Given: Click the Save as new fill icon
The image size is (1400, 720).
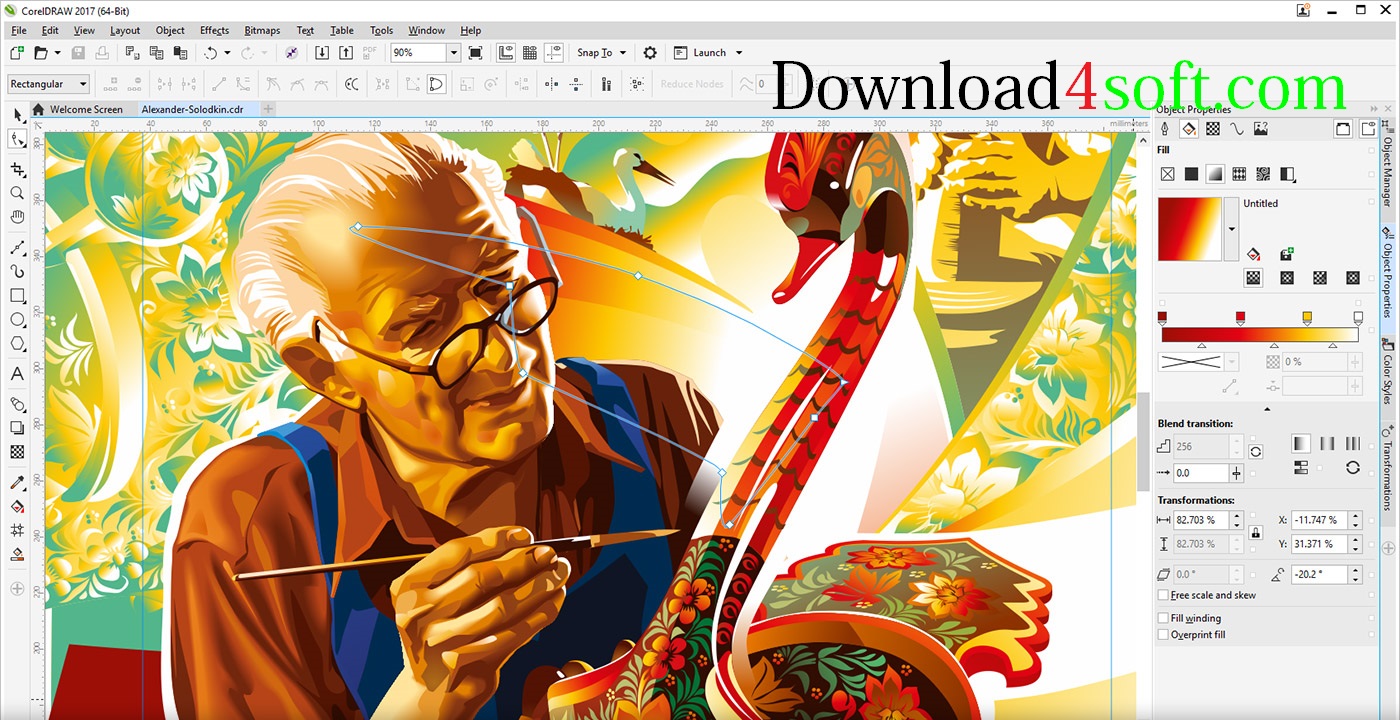Looking at the screenshot, I should click(1286, 255).
